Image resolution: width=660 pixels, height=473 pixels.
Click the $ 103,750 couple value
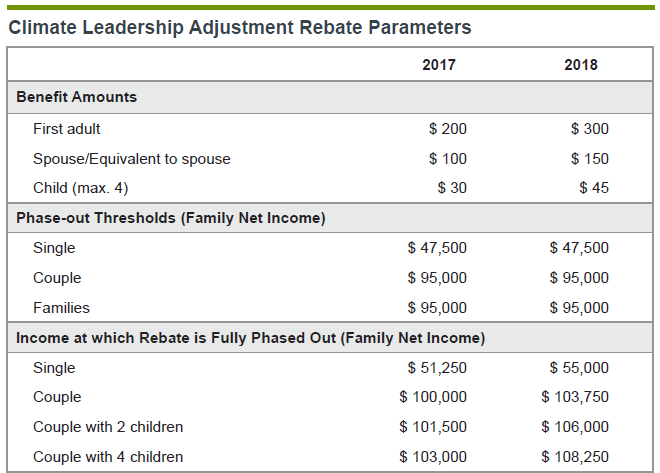pos(575,397)
